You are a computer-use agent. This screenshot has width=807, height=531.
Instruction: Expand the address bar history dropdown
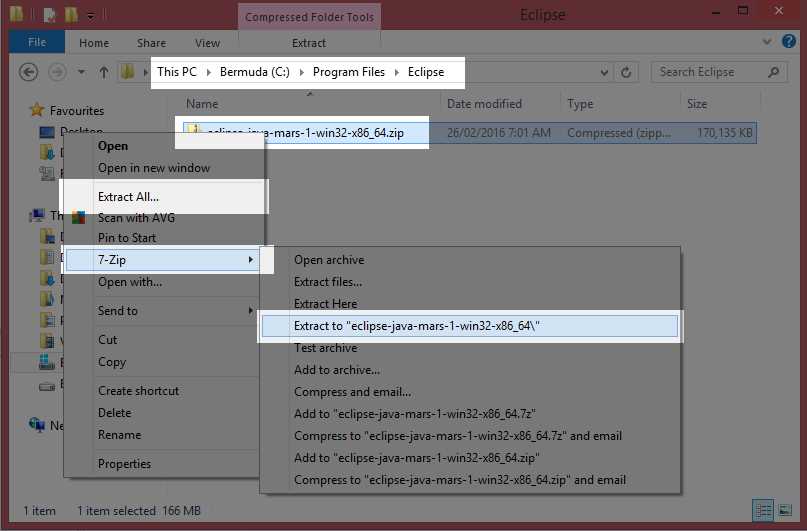point(604,72)
